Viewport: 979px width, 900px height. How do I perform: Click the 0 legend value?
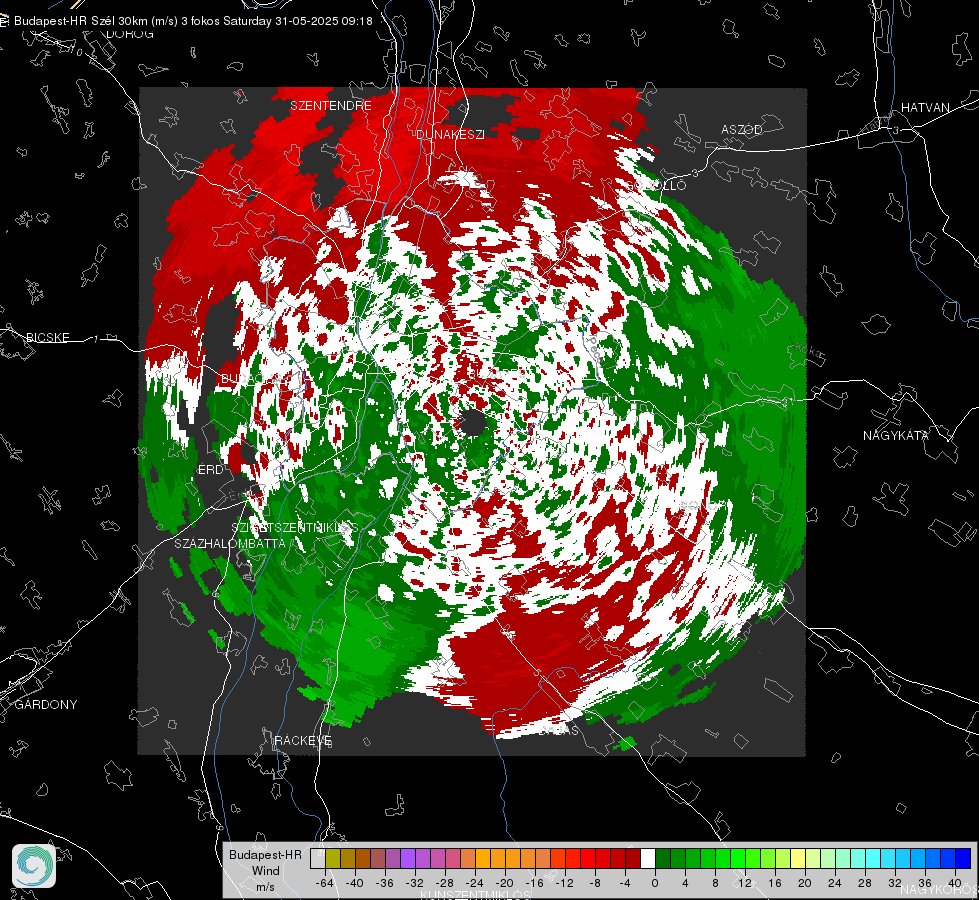click(655, 883)
